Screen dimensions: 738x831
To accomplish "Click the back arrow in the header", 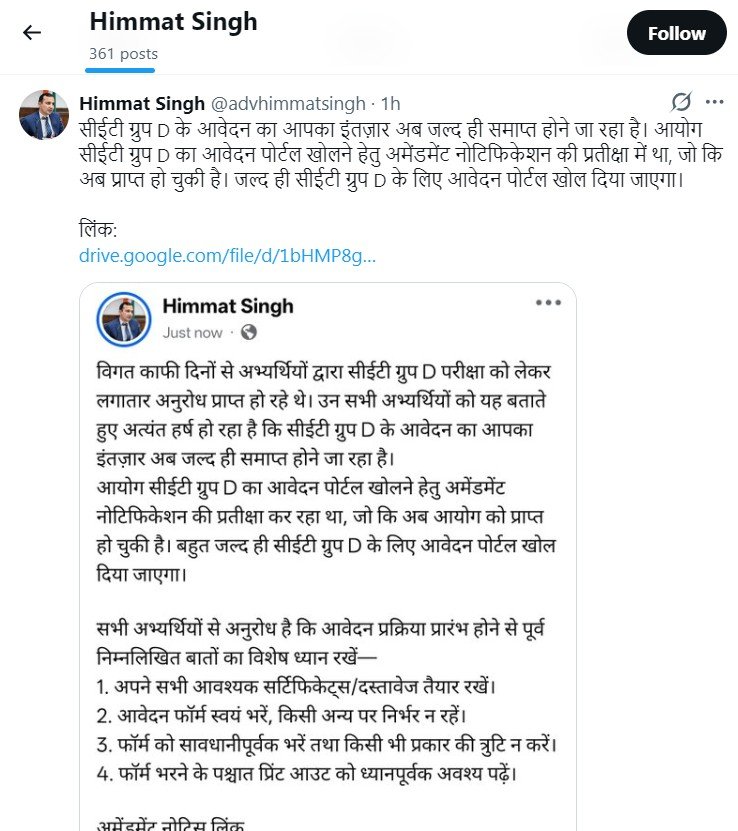I will 32,33.
